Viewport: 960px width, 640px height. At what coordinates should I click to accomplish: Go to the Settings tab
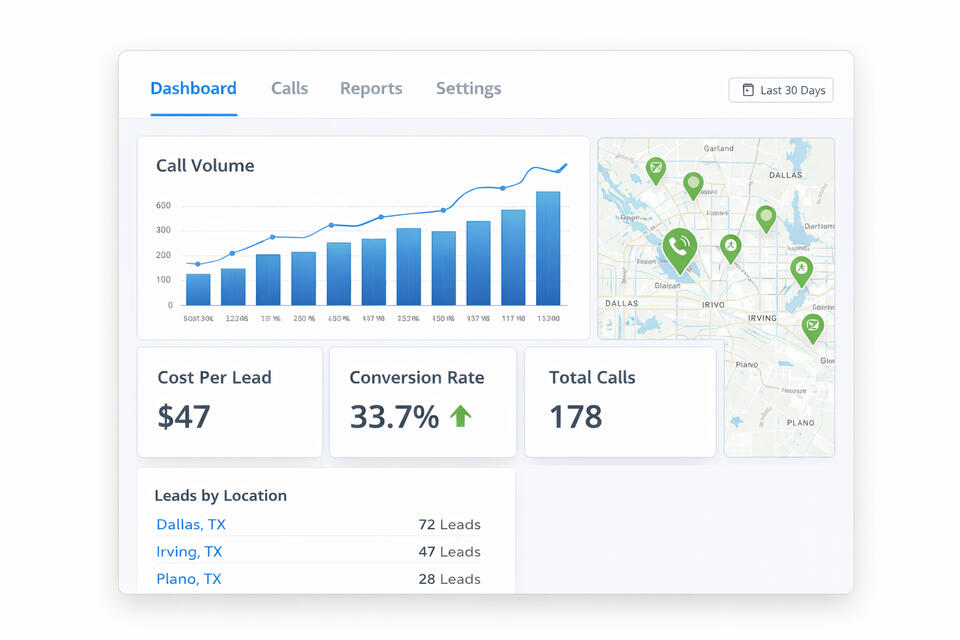click(x=468, y=88)
